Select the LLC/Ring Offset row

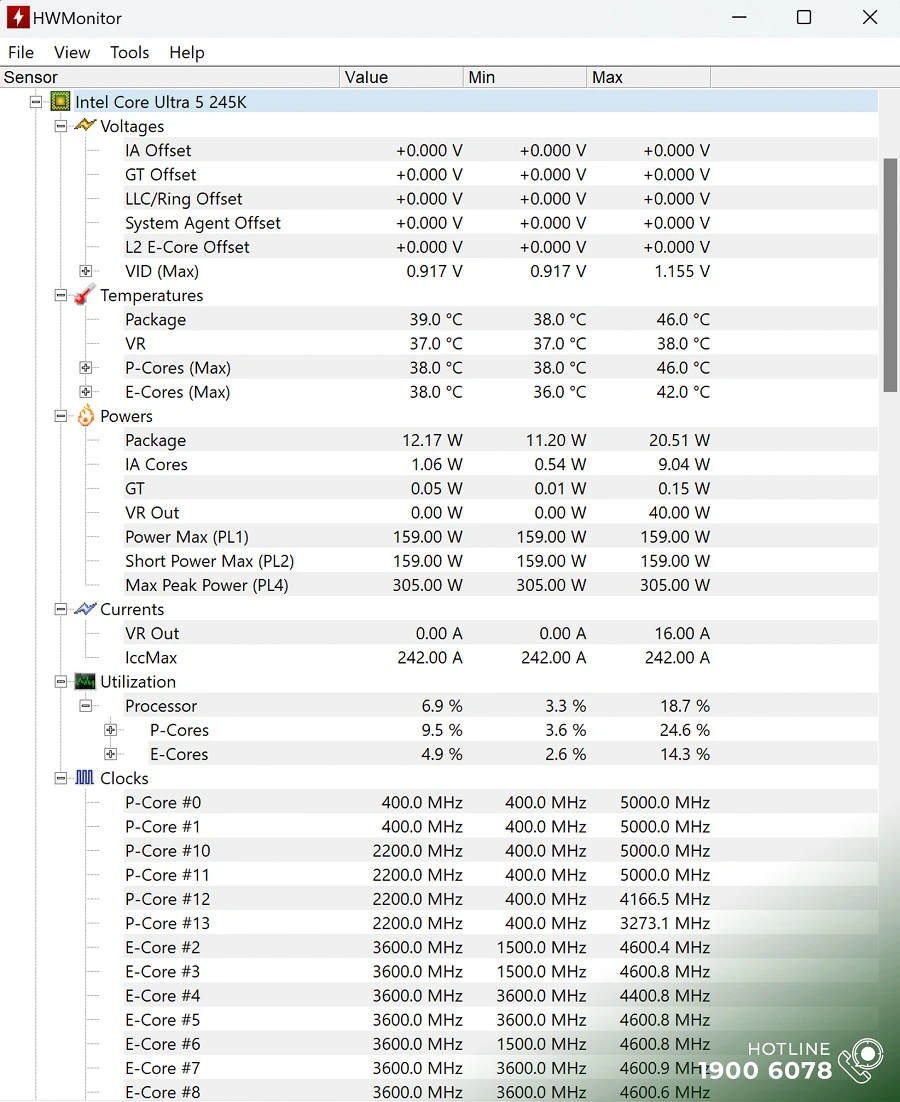pyautogui.click(x=500, y=199)
